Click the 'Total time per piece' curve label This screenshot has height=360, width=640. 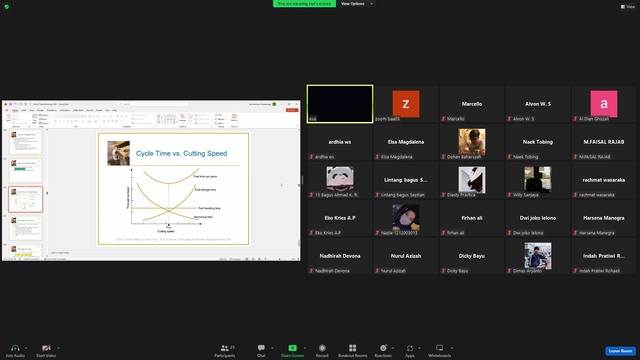click(x=205, y=176)
